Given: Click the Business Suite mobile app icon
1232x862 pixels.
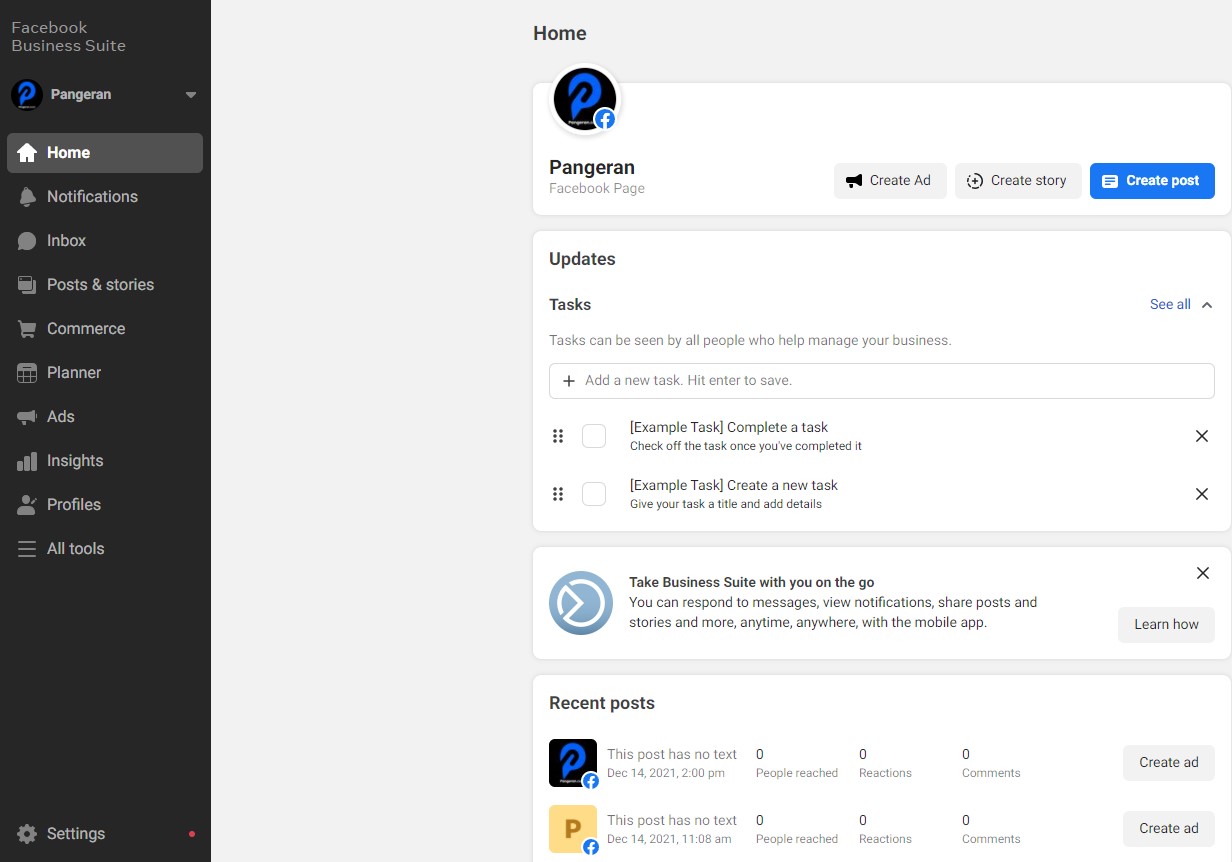Looking at the screenshot, I should [x=581, y=603].
